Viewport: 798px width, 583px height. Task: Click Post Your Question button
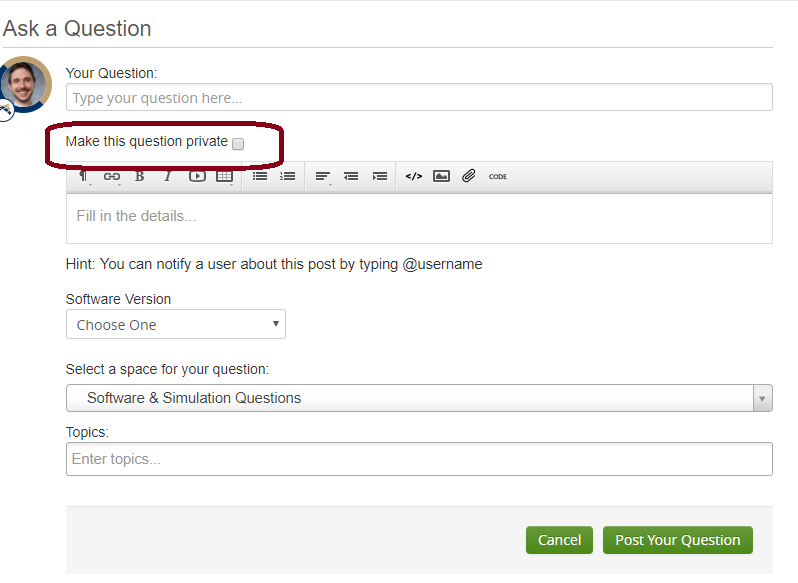[677, 540]
